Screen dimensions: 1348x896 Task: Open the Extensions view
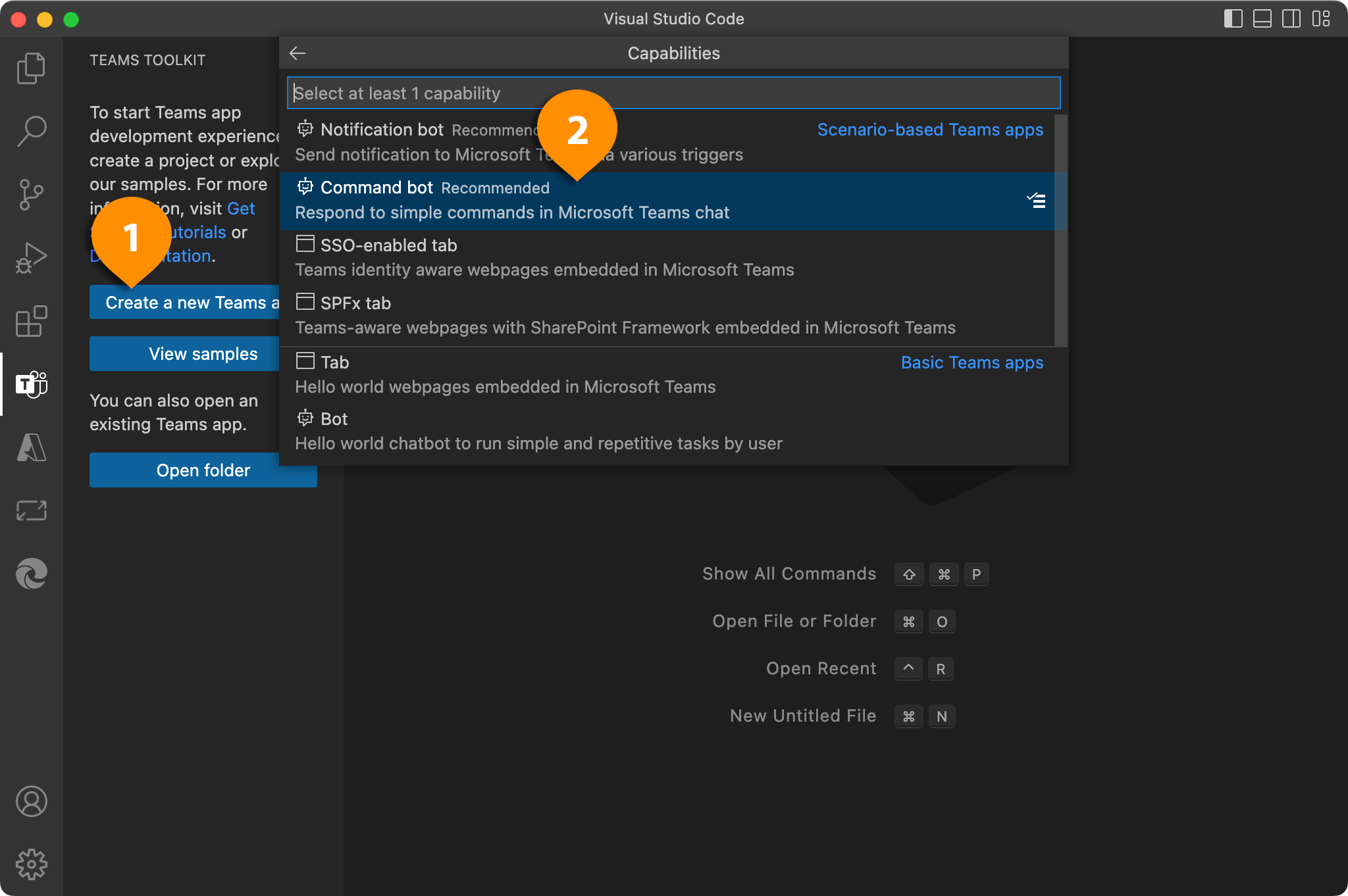(x=31, y=322)
